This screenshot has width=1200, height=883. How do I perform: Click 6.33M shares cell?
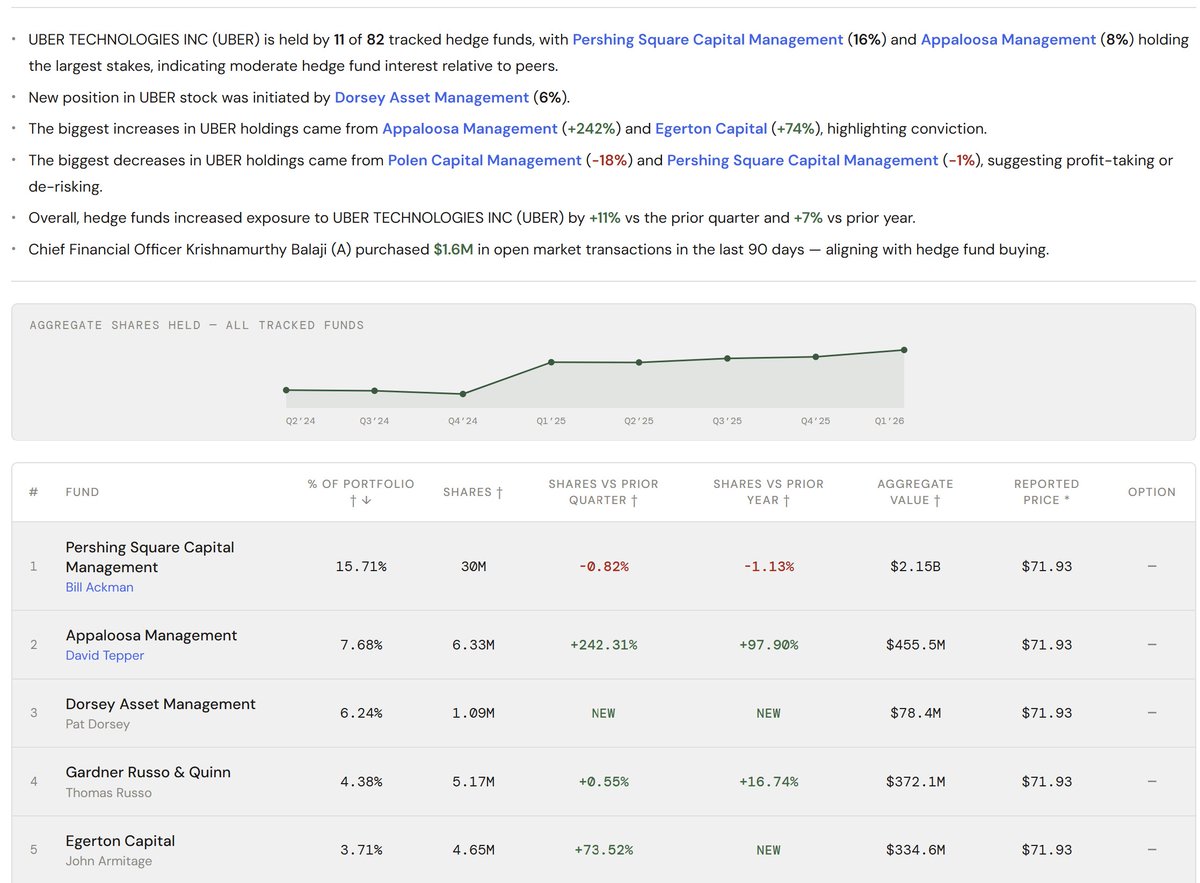point(473,645)
